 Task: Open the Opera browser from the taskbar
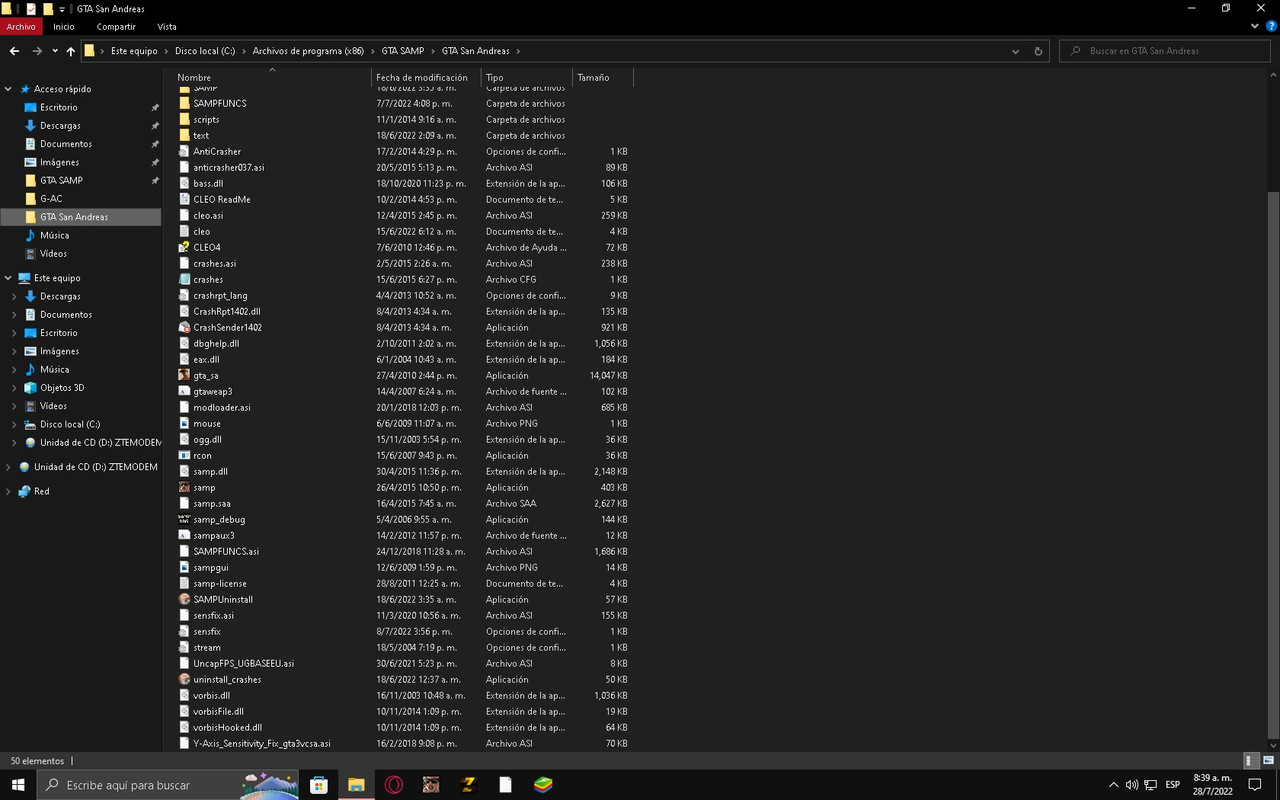(394, 785)
